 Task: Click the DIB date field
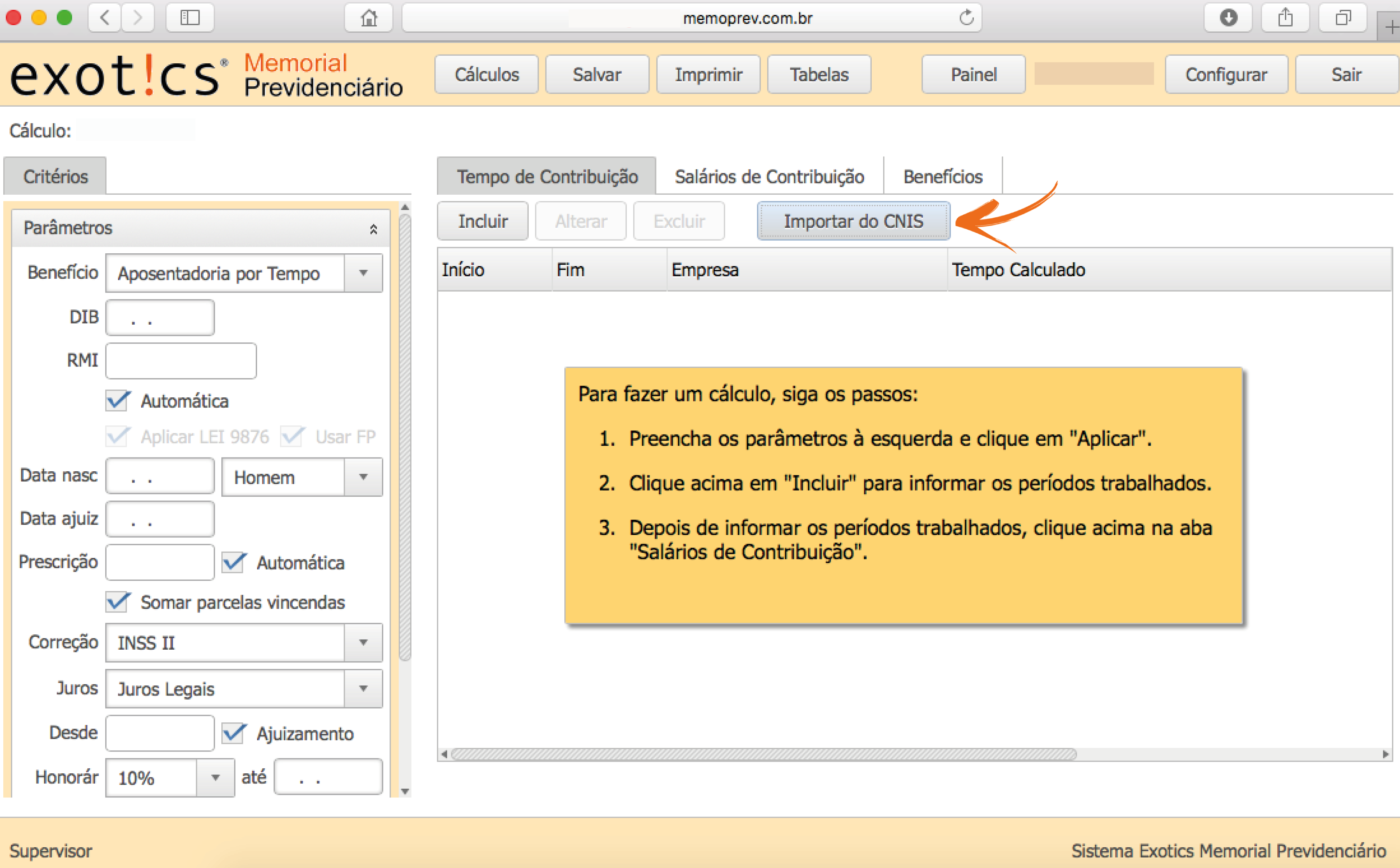point(159,317)
